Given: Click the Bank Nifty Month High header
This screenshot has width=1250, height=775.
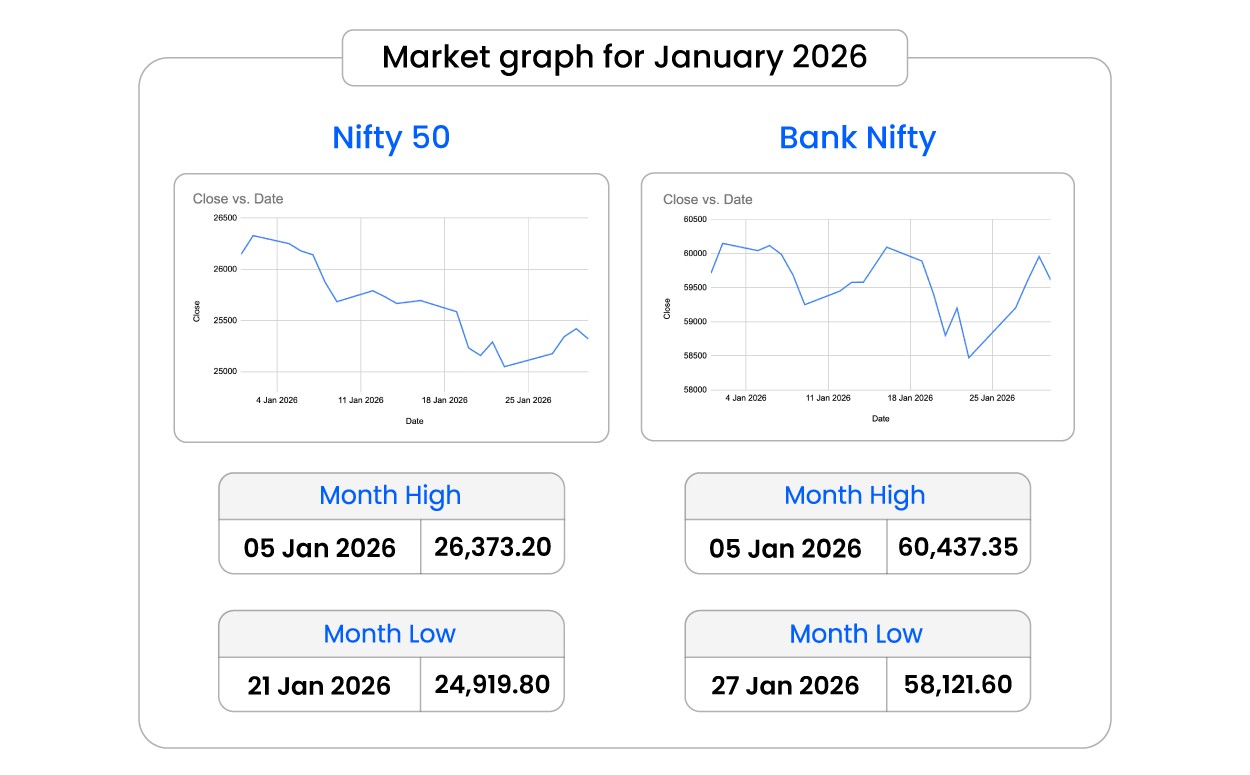Looking at the screenshot, I should click(x=855, y=496).
